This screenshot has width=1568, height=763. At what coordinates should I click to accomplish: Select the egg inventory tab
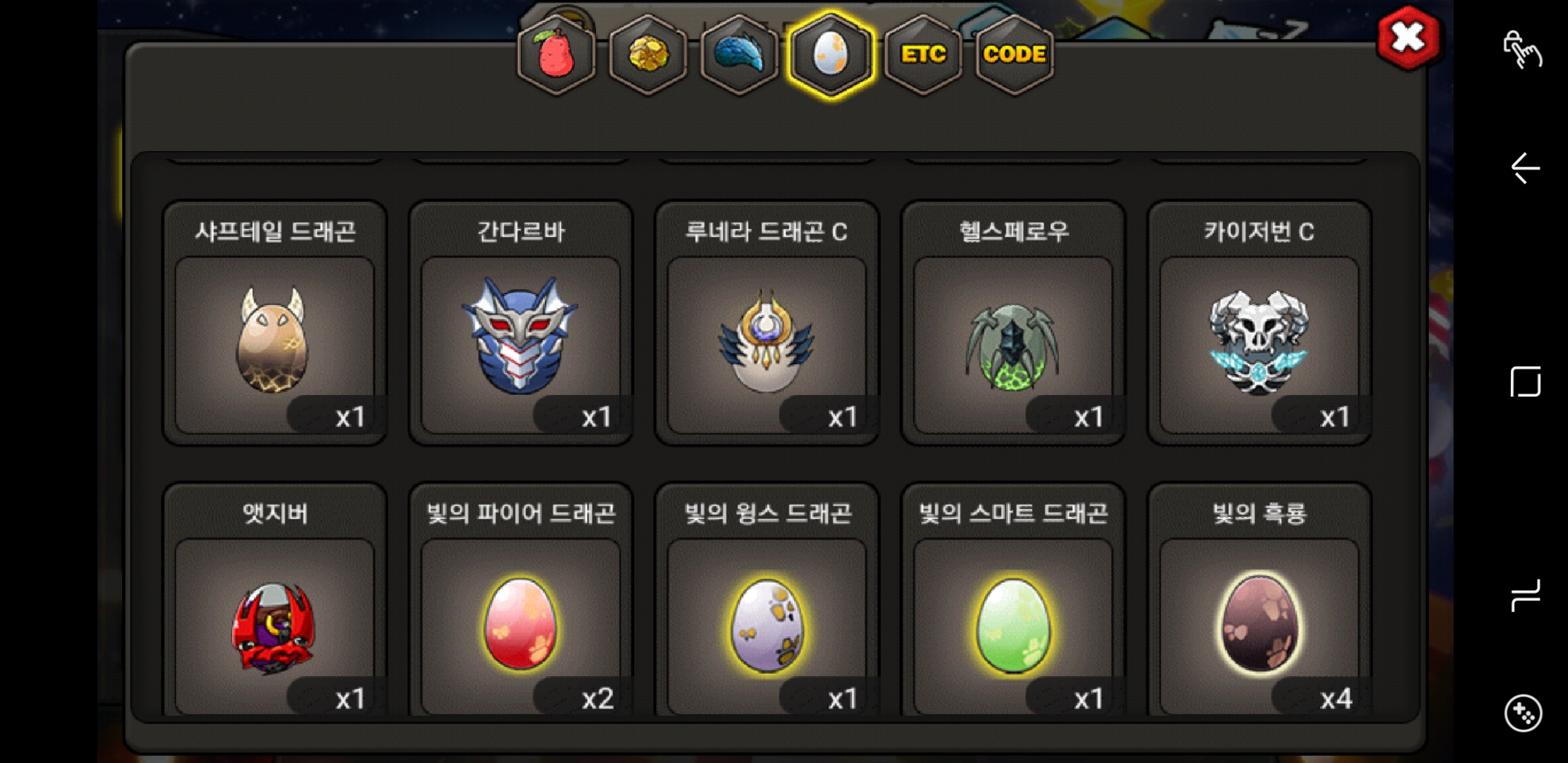click(x=831, y=55)
